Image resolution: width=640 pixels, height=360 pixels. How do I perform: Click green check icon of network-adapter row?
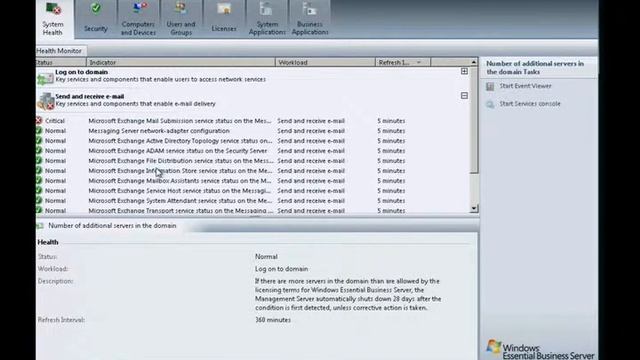pyautogui.click(x=39, y=131)
